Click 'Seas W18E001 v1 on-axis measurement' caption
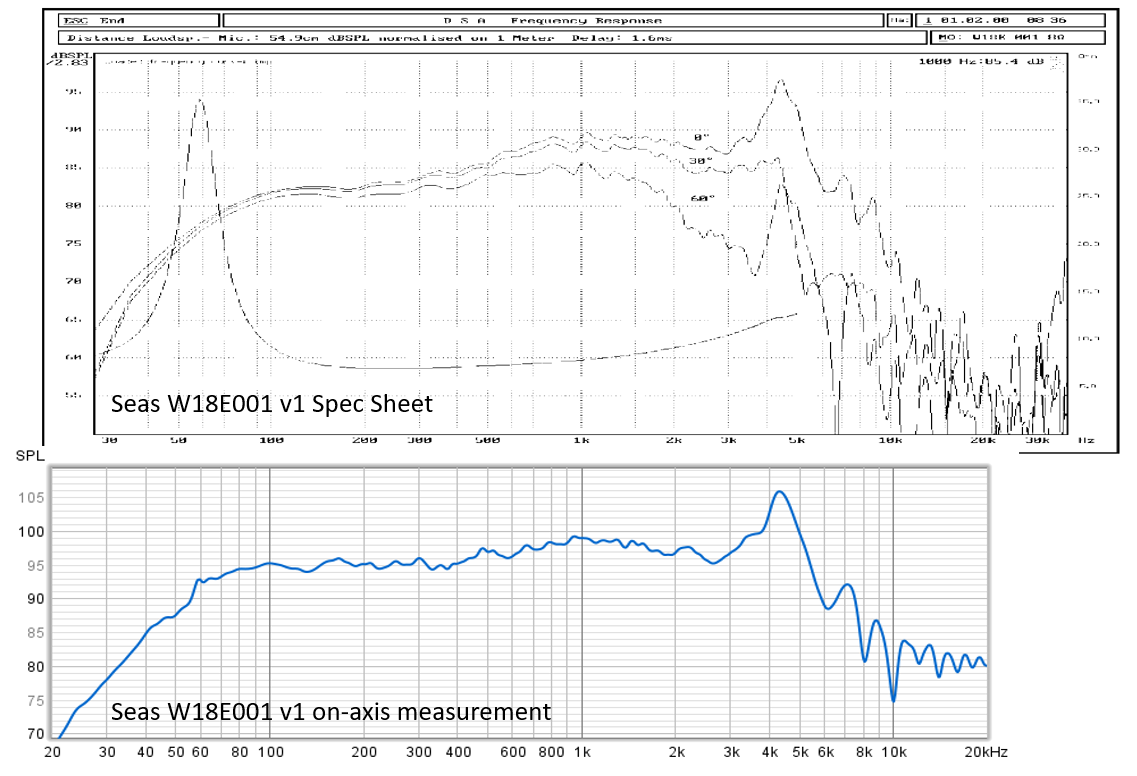Screen dimensions: 1137x776 coord(331,712)
